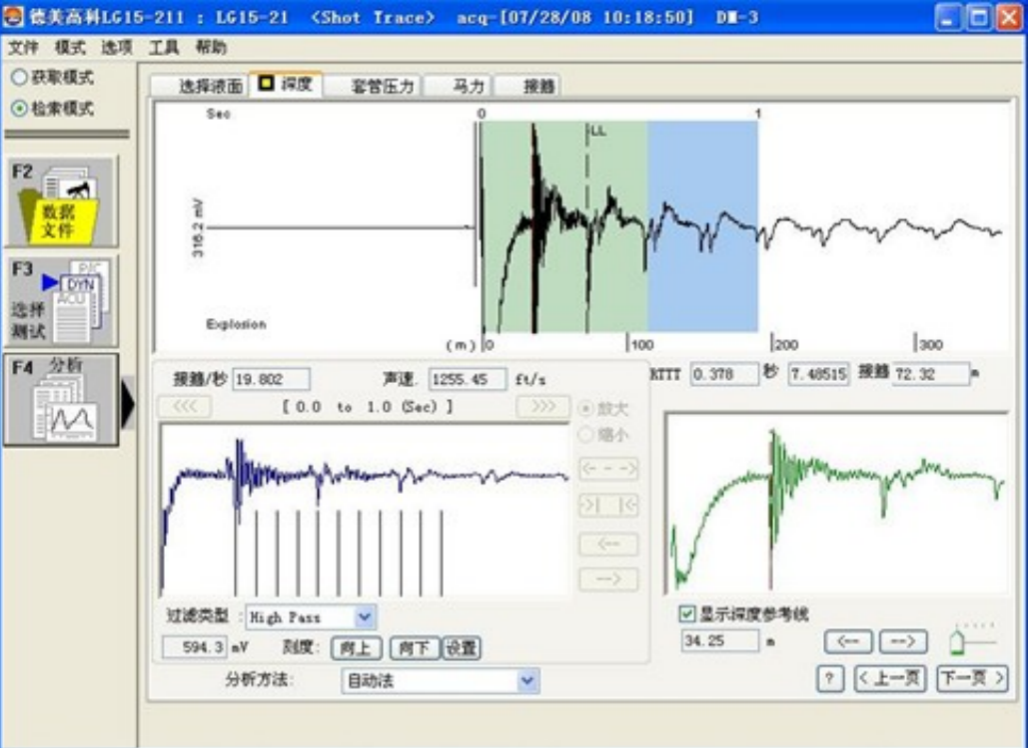Click the question mark help button
Image resolution: width=1028 pixels, height=748 pixels.
(x=830, y=679)
